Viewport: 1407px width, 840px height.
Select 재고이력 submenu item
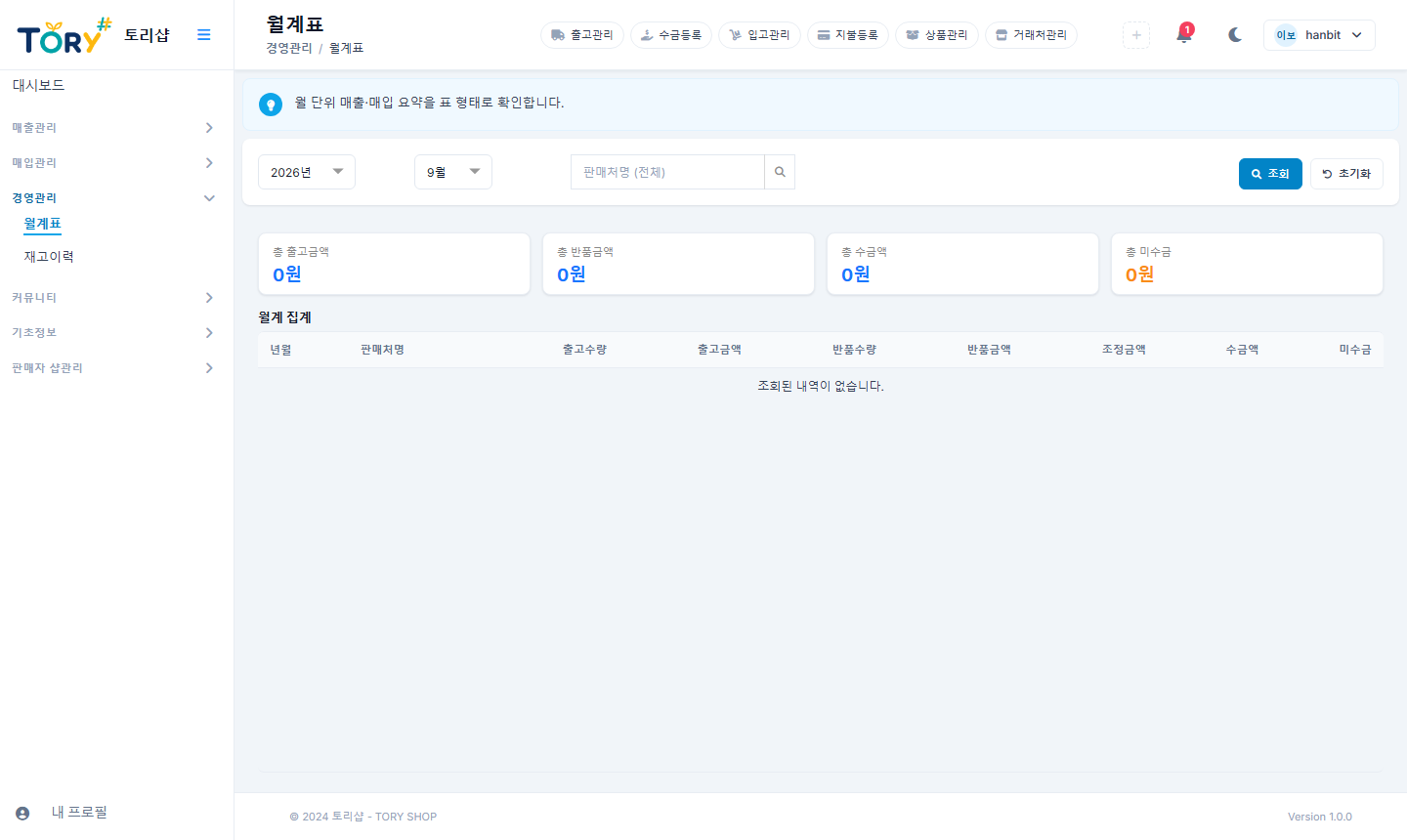click(x=49, y=257)
